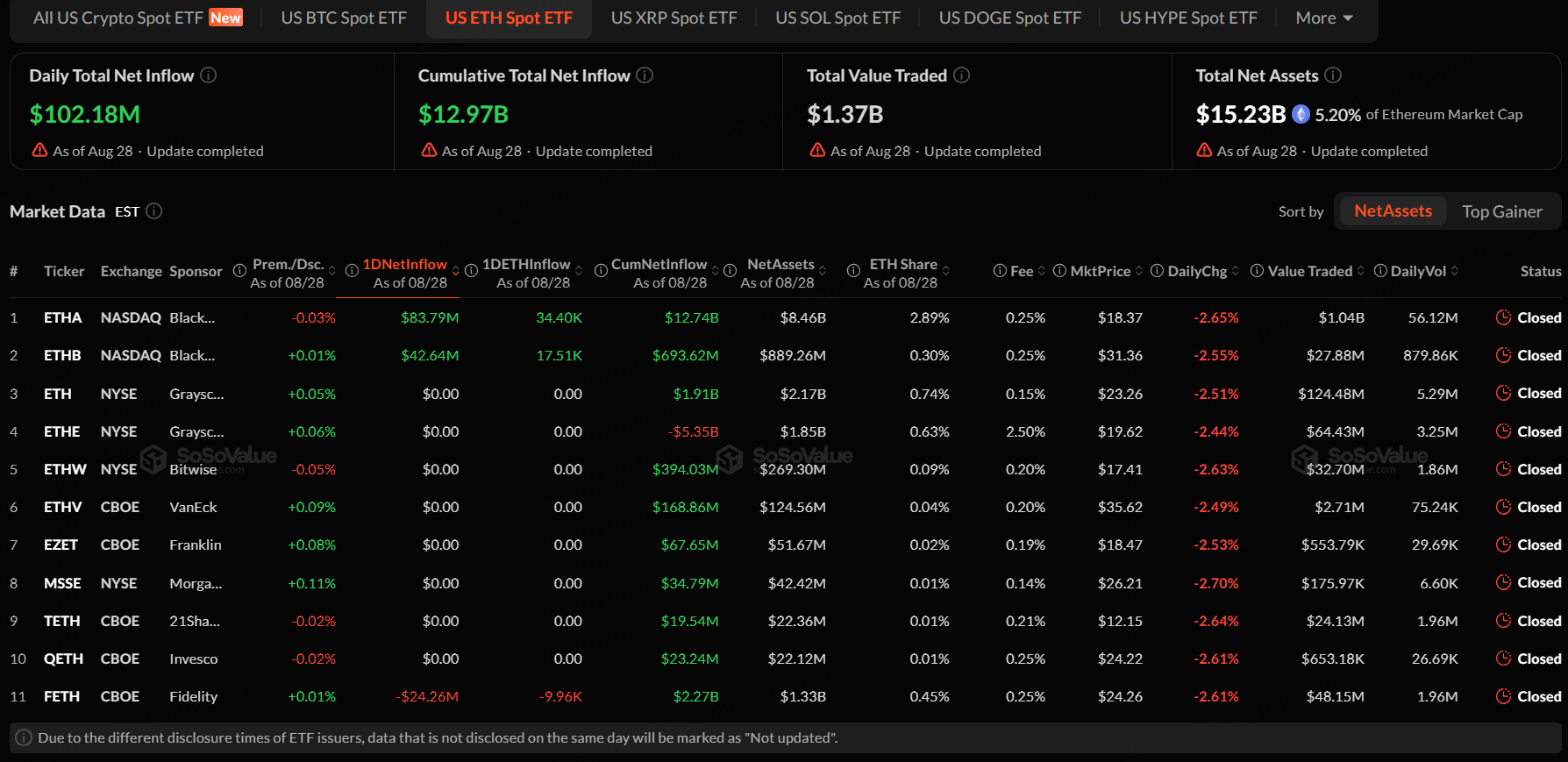Click the Closed status clock icon for FETH
This screenshot has width=1568, height=762.
tap(1503, 696)
